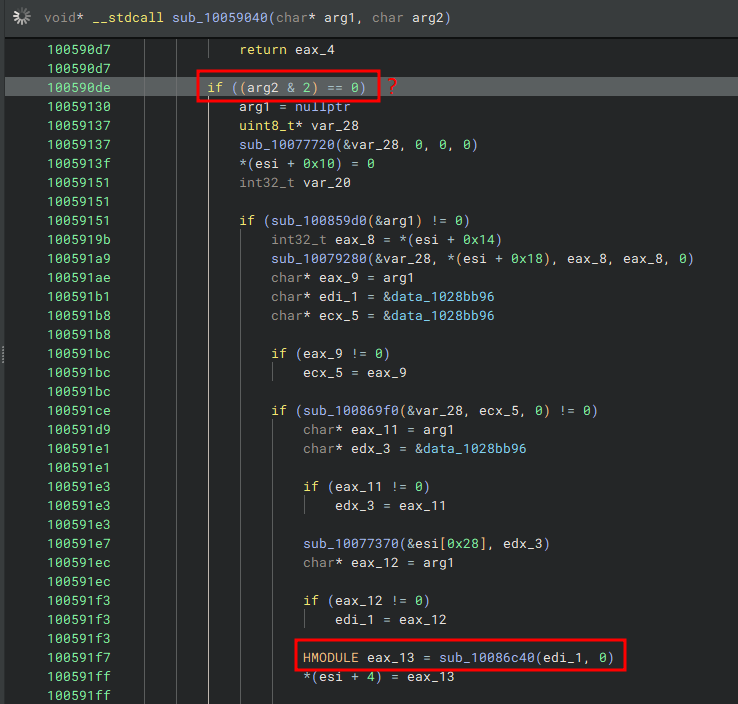This screenshot has width=738, height=704.
Task: Click address 100591f7 next to HMODULE line
Action: coord(79,657)
